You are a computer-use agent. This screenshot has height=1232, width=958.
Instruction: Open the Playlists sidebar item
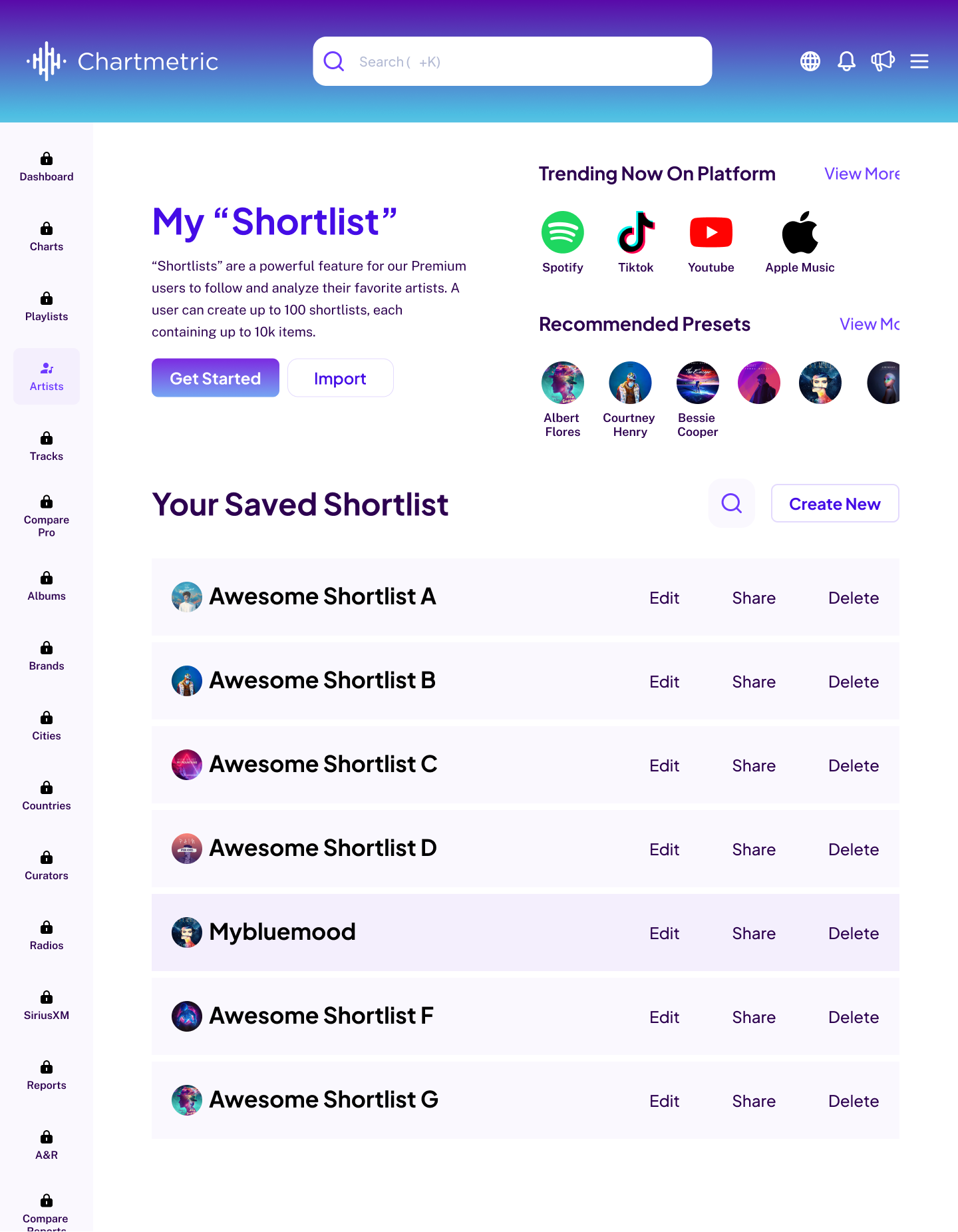click(x=47, y=306)
